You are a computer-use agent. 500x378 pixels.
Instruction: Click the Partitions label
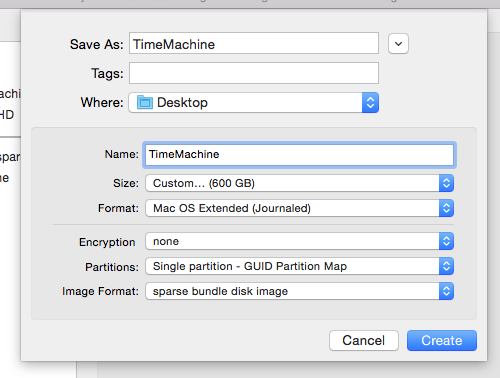(x=112, y=267)
